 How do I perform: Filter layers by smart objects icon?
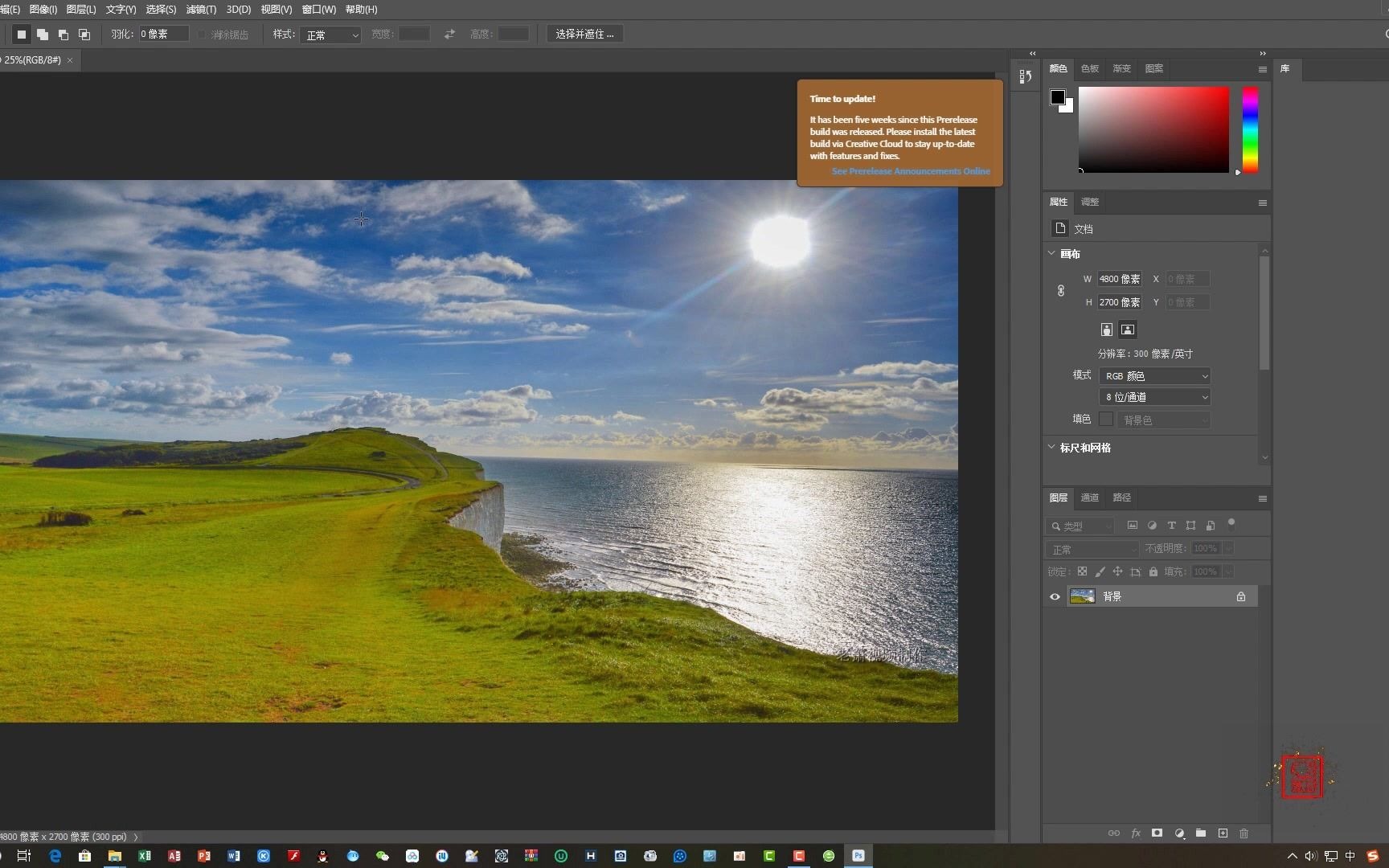[x=1211, y=526]
